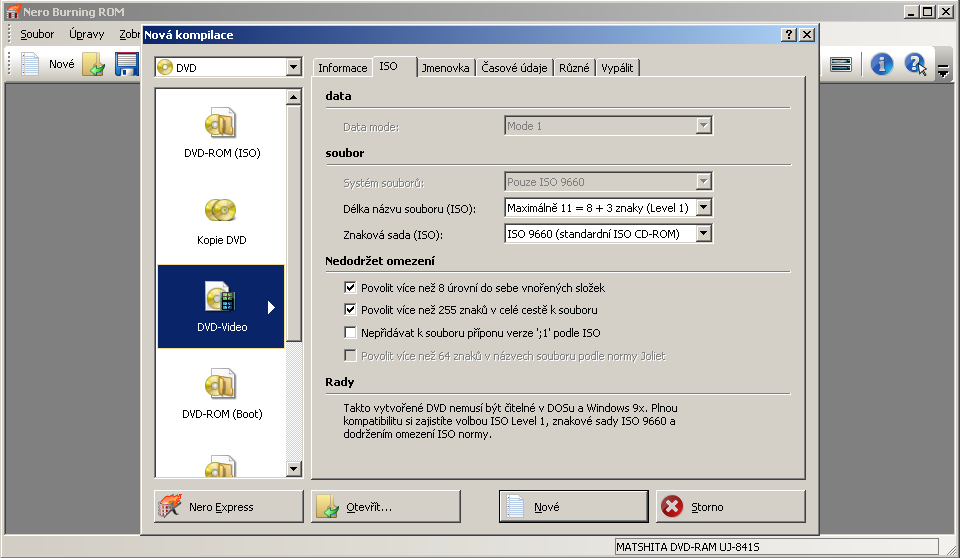Switch to the Vypálit tab
Screen dimensions: 960x558
tap(617, 68)
